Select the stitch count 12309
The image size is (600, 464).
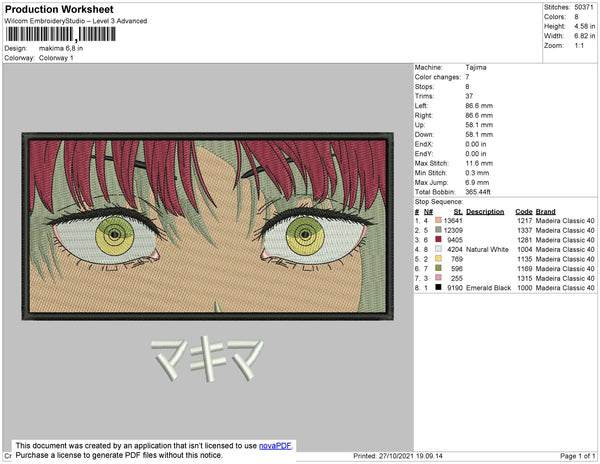(x=453, y=230)
